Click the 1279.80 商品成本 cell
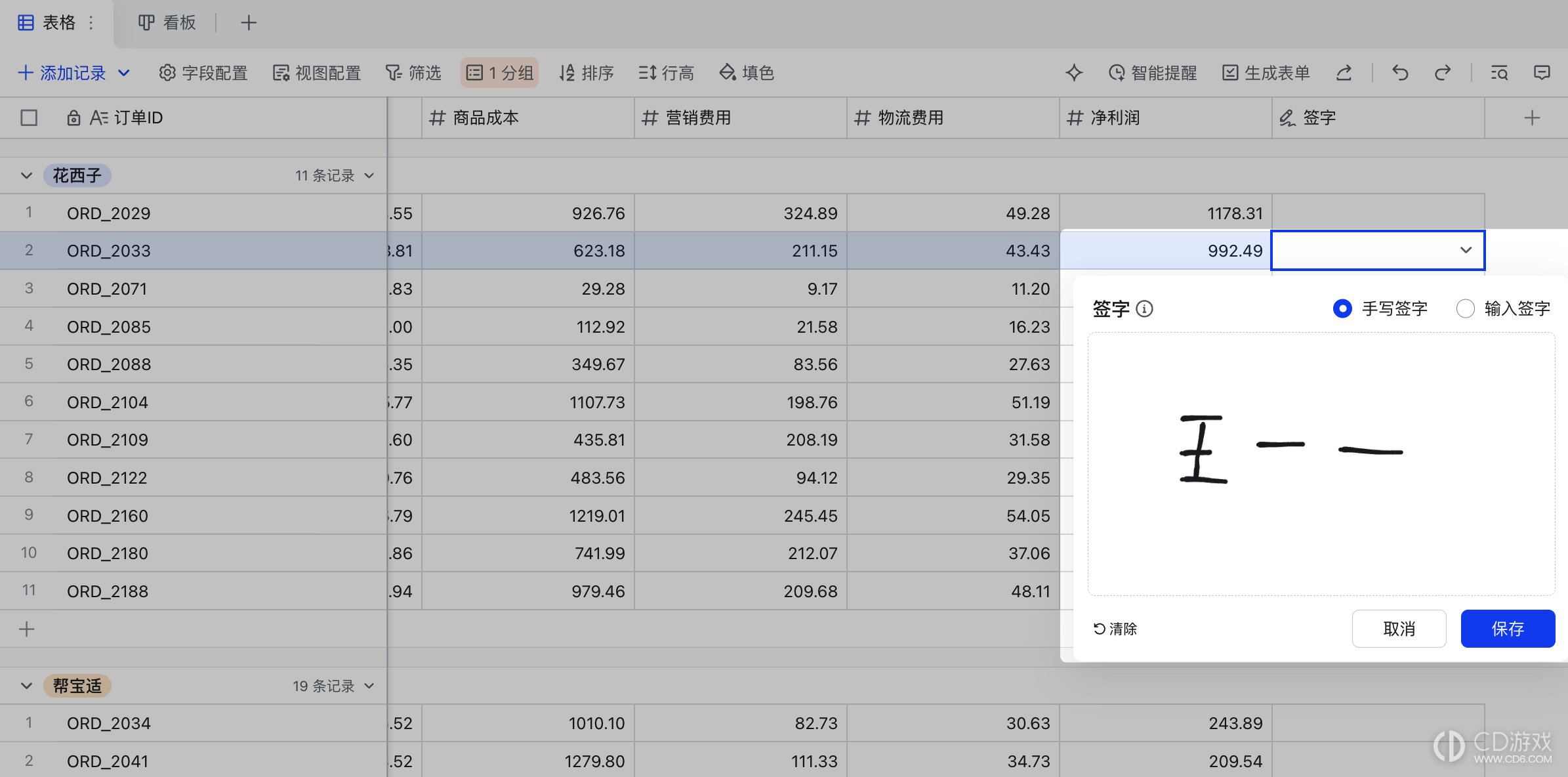This screenshot has width=1568, height=777. point(528,761)
